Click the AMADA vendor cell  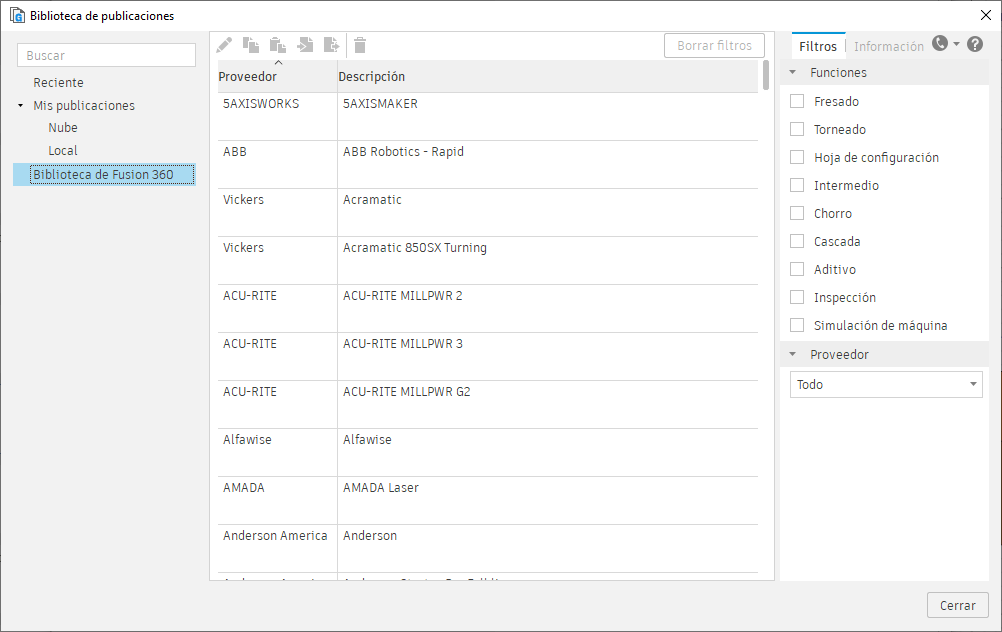277,500
